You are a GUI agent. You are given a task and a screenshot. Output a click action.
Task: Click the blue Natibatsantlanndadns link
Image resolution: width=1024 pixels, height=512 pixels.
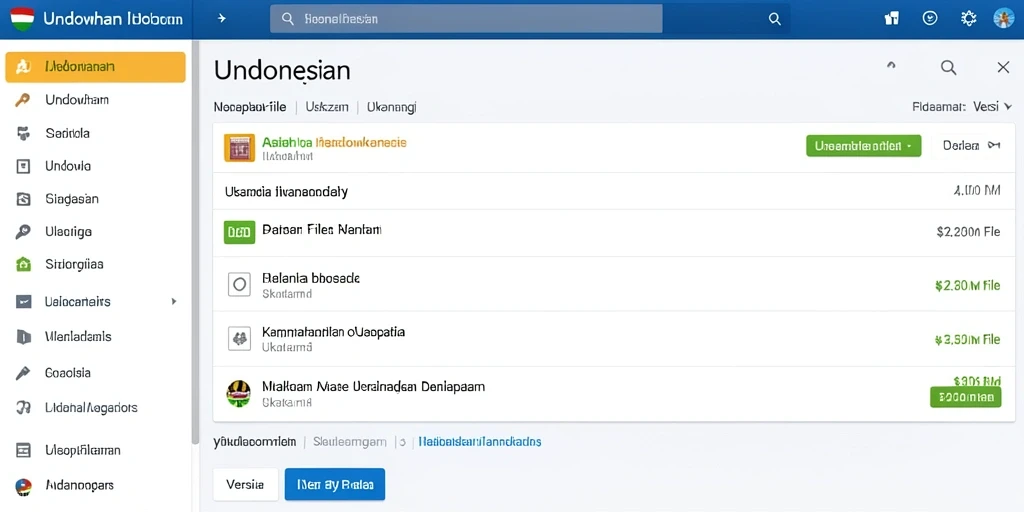pos(480,442)
